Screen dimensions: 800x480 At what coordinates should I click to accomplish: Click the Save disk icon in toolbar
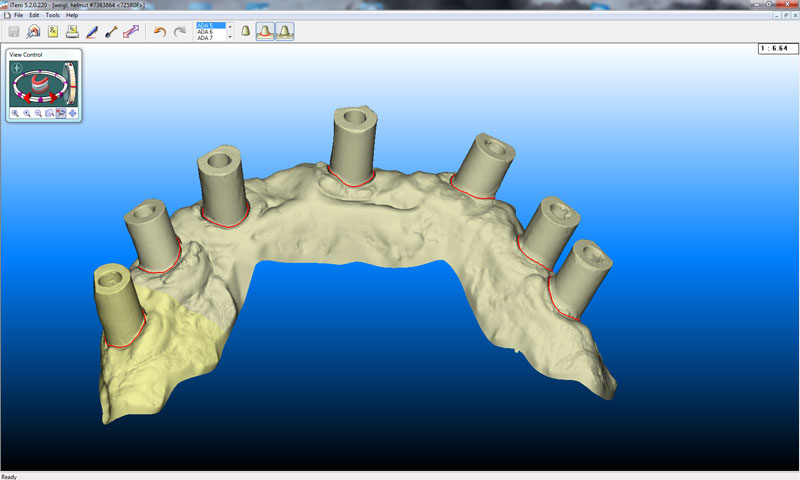pos(14,32)
